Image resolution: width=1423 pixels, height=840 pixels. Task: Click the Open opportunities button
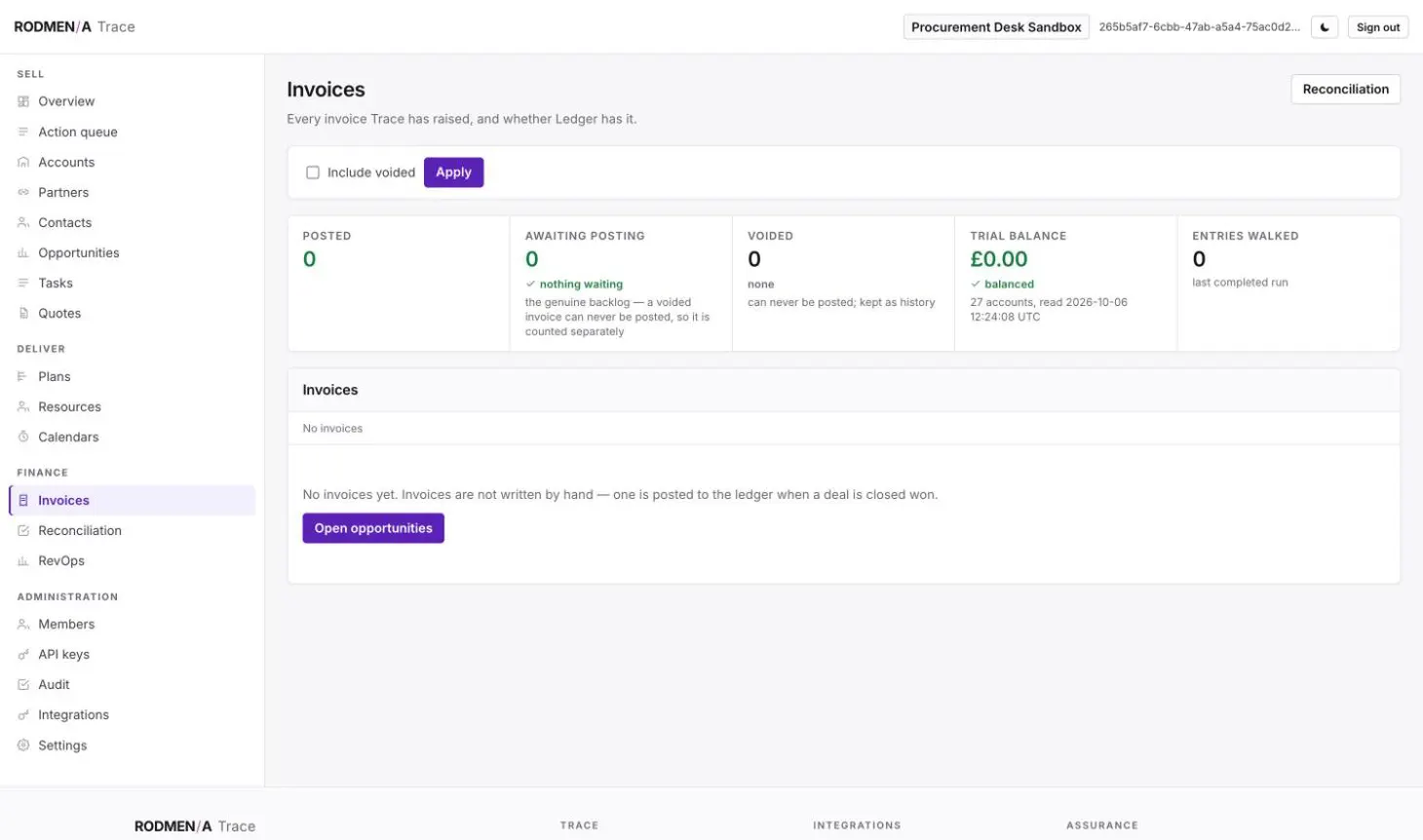tap(373, 528)
